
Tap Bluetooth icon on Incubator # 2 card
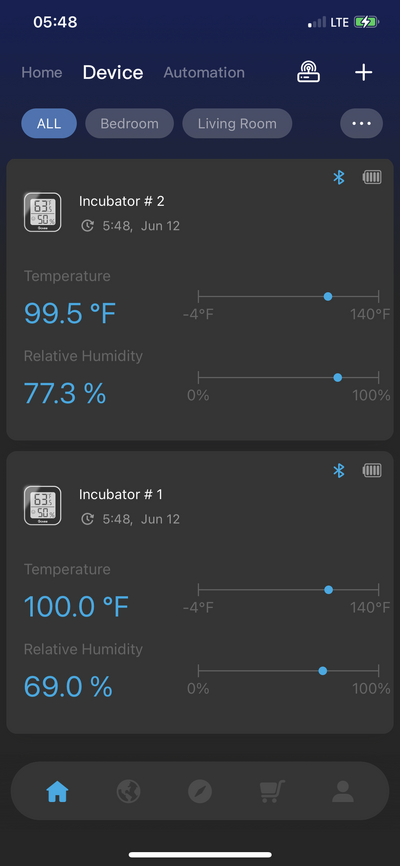tap(339, 177)
